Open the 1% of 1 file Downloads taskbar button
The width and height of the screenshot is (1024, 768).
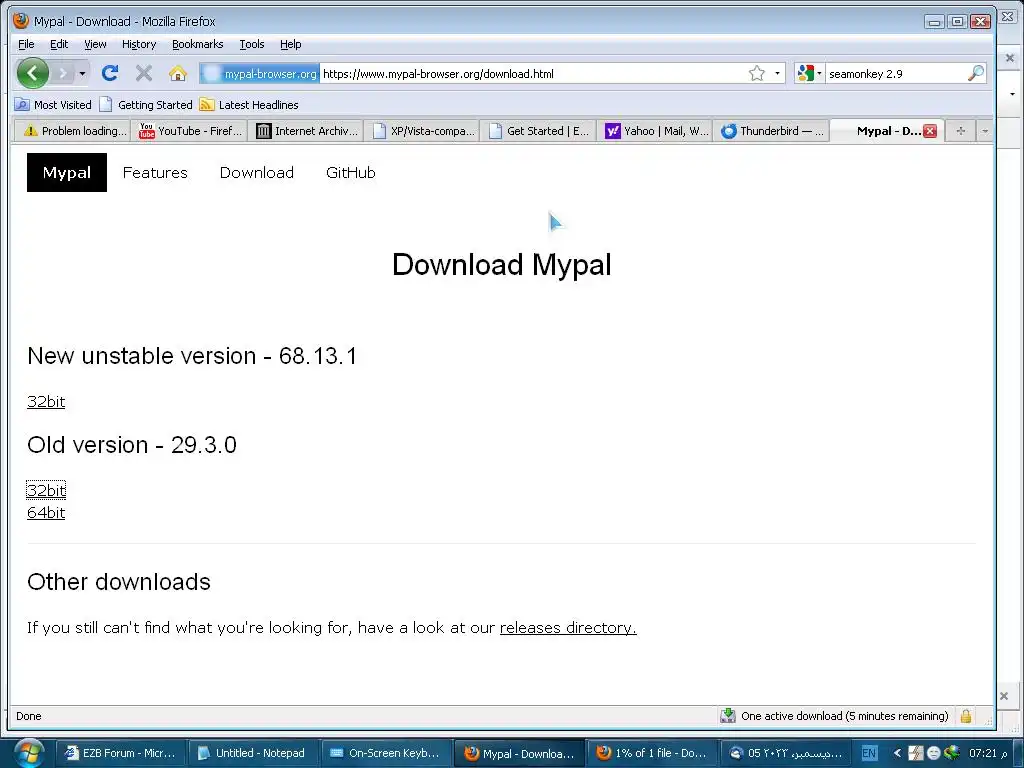tap(651, 753)
